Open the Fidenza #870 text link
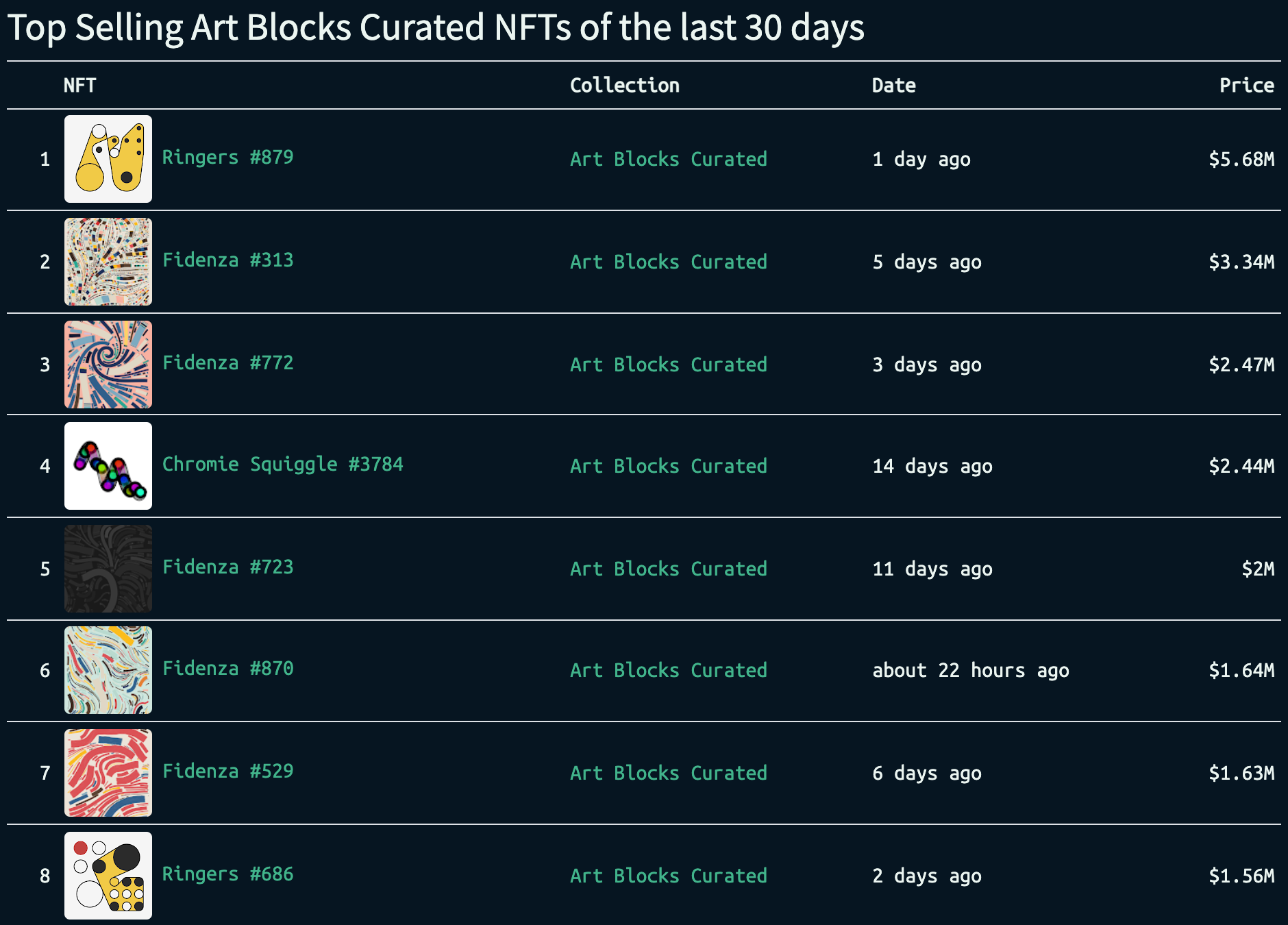Viewport: 1288px width, 925px height. (x=227, y=669)
